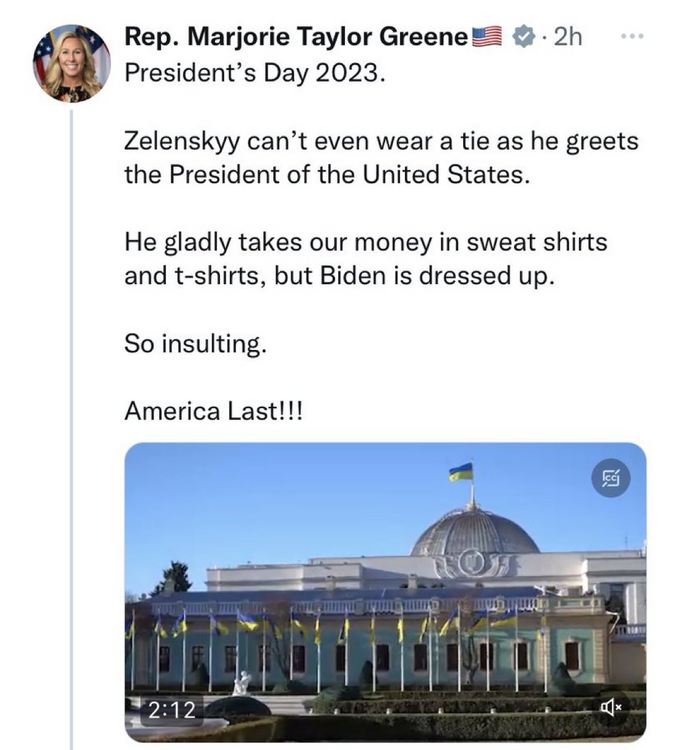Click the Ukrainian flag atop the dome in the video
This screenshot has width=680, height=750.
[461, 472]
